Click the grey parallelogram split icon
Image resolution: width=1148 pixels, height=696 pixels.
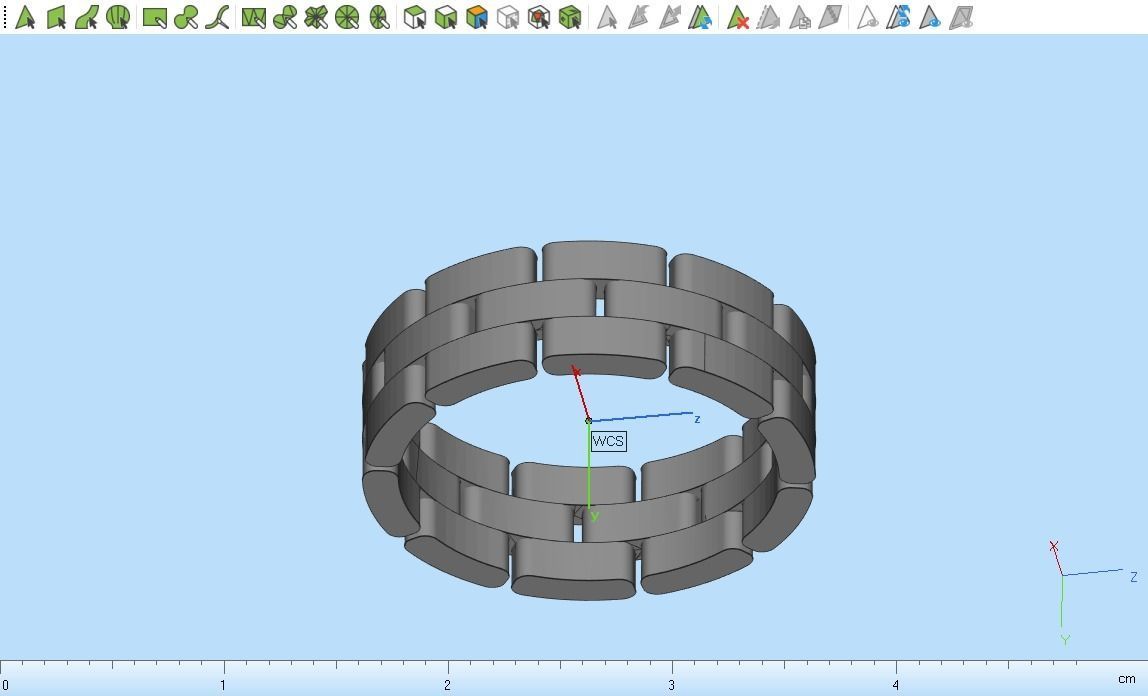[830, 17]
